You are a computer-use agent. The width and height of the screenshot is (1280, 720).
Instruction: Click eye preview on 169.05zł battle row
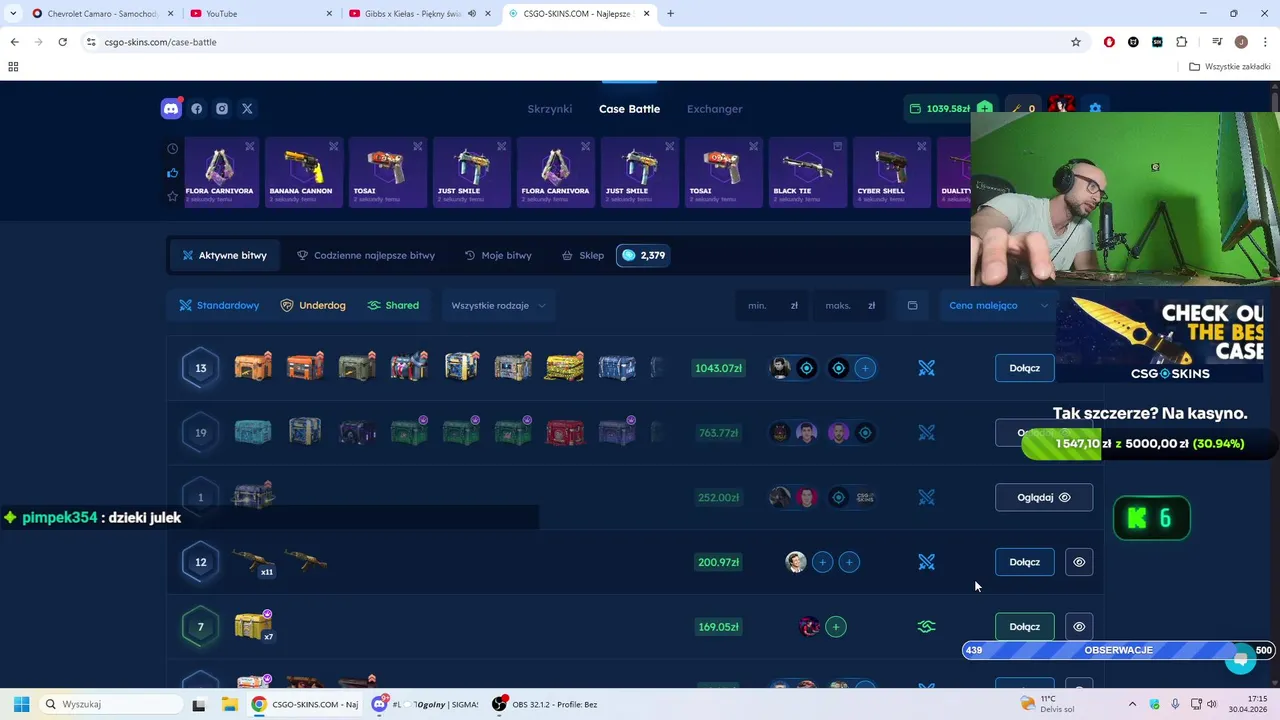pos(1079,627)
